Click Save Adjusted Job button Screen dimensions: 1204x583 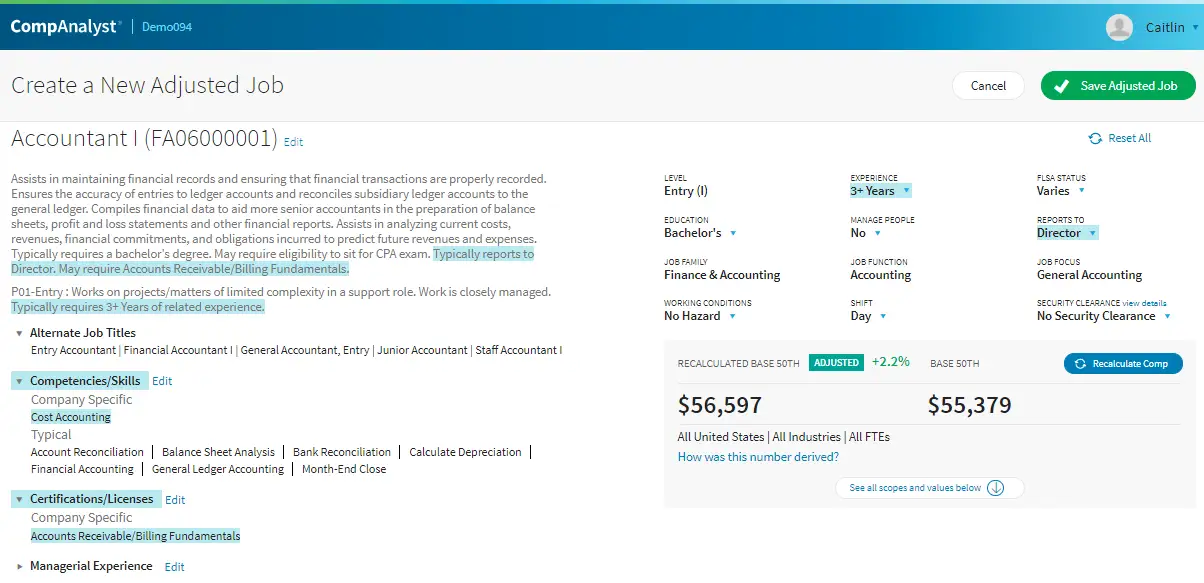1118,86
